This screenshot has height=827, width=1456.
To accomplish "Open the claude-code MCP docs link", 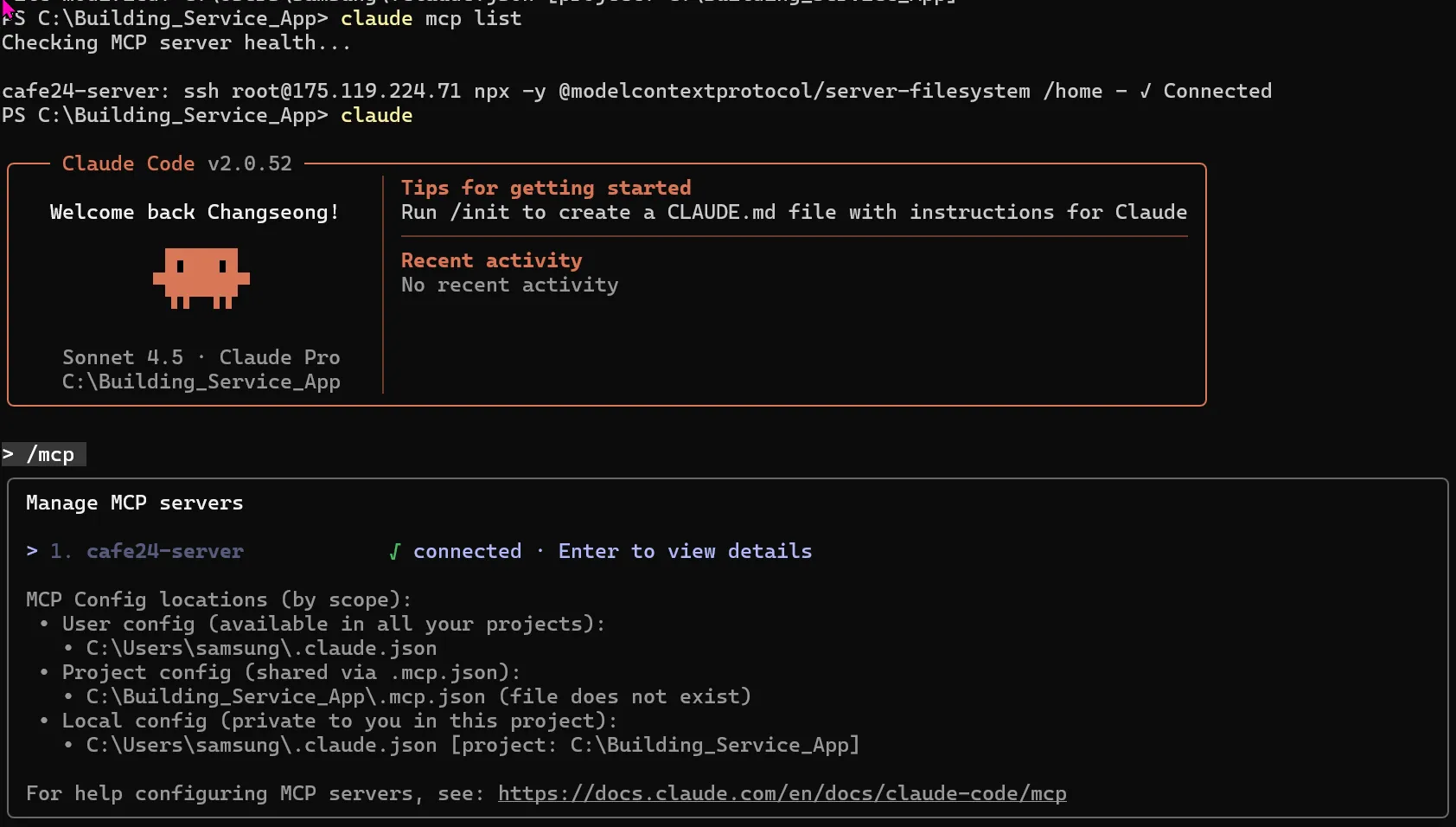I will [x=782, y=794].
